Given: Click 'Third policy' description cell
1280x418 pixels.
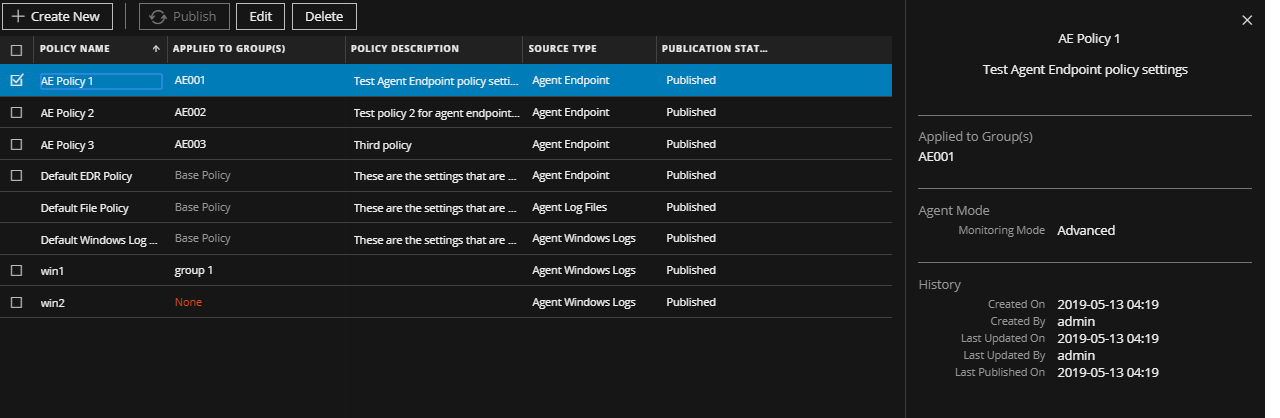Looking at the screenshot, I should tap(383, 145).
